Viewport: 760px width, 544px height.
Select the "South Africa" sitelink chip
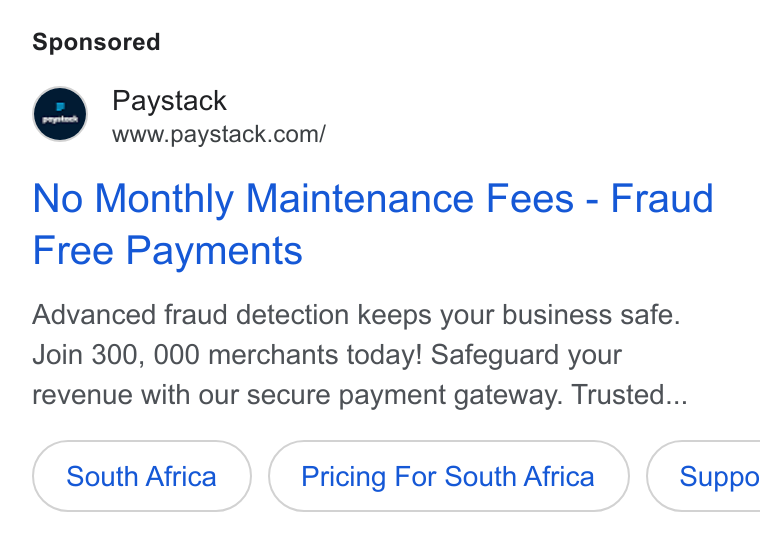tap(142, 476)
